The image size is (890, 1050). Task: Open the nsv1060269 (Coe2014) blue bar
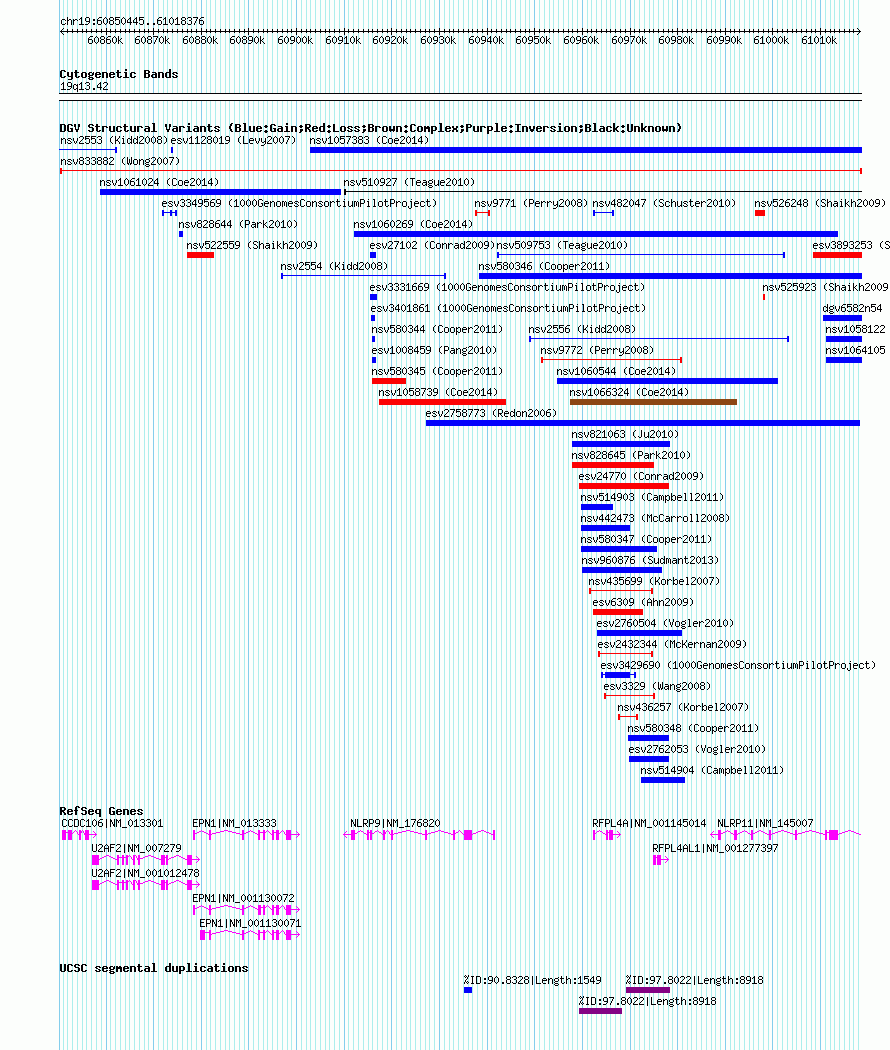pyautogui.click(x=595, y=234)
